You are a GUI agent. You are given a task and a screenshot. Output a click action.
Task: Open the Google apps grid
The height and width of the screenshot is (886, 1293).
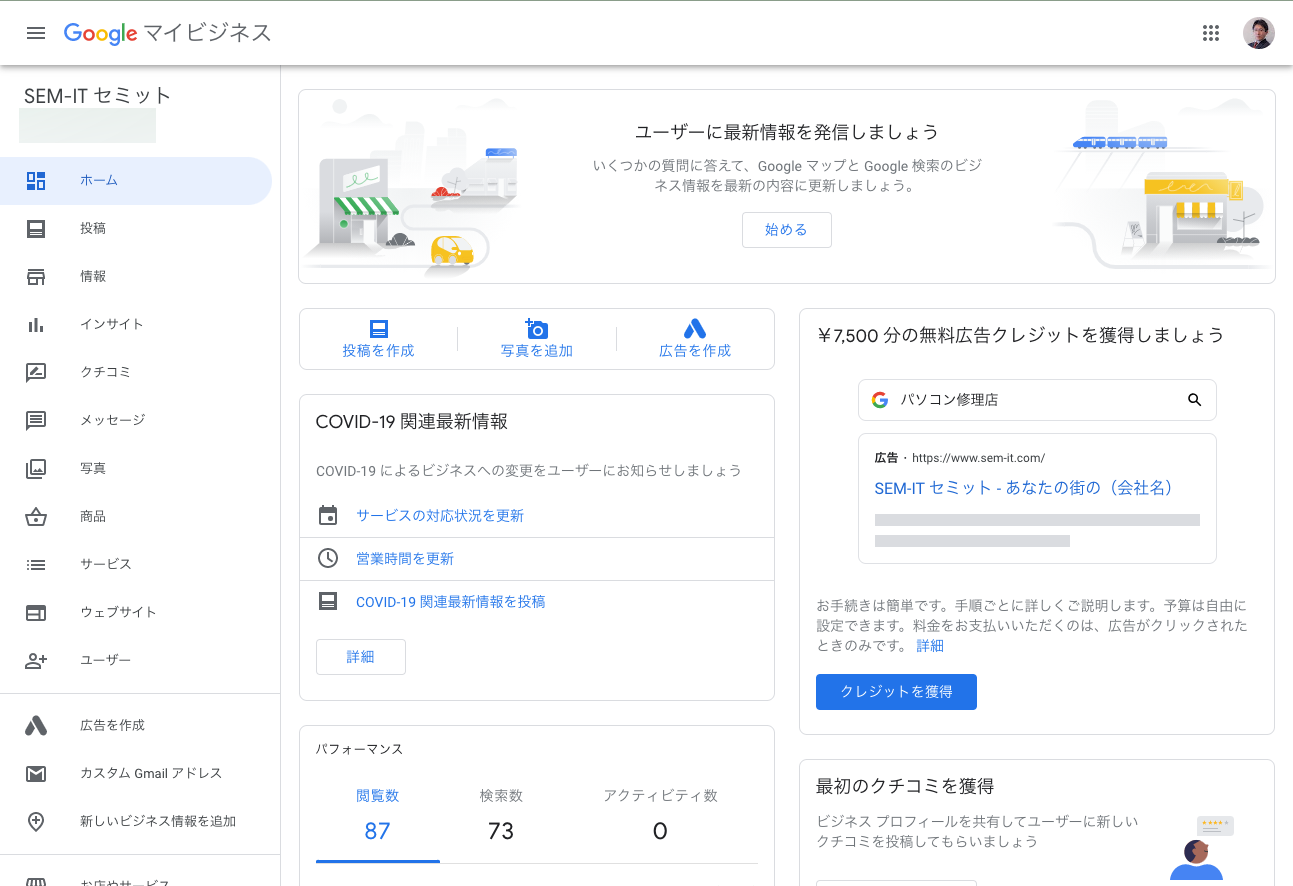coord(1211,33)
